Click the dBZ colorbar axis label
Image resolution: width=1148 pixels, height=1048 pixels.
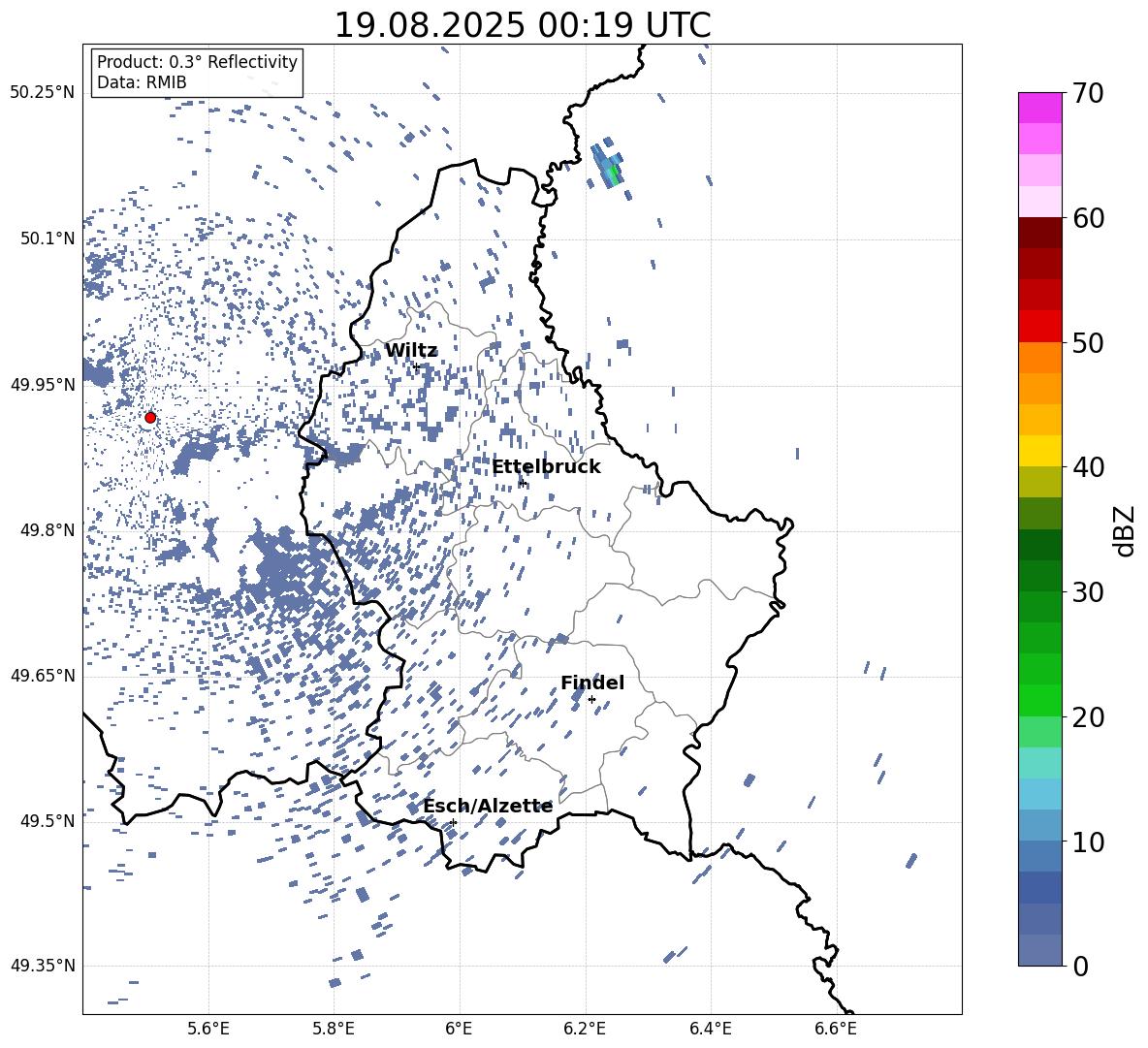1126,530
